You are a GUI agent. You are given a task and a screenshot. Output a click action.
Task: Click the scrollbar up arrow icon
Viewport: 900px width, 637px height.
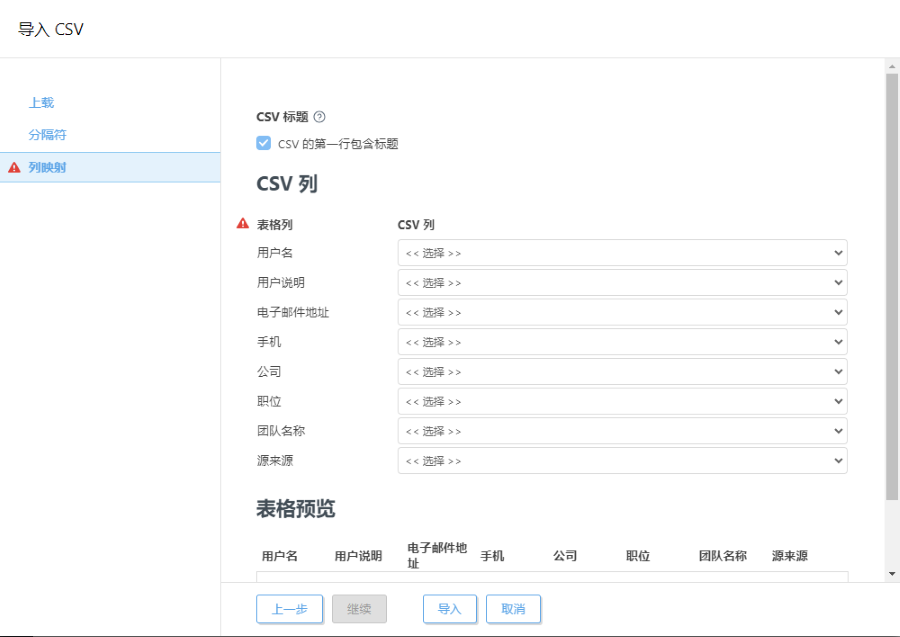pyautogui.click(x=890, y=65)
